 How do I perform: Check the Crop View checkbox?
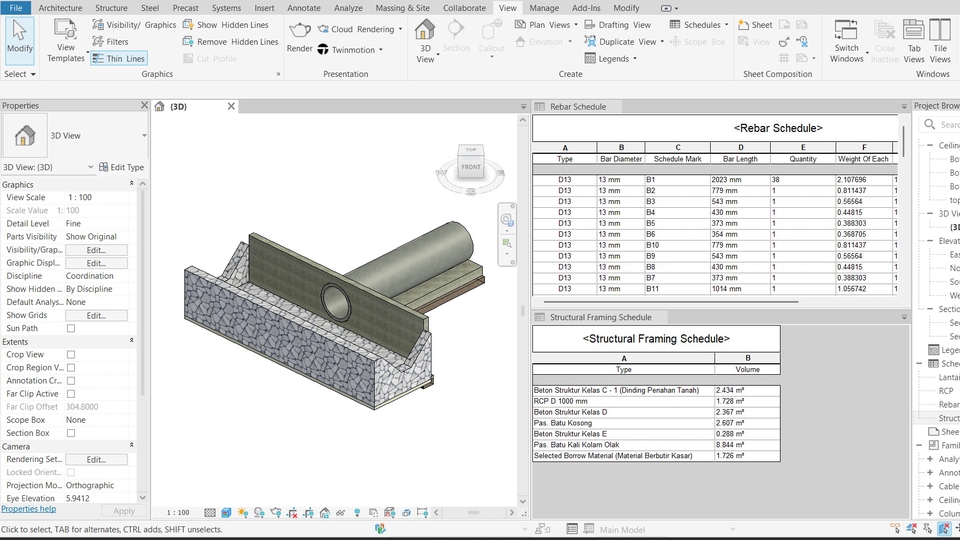pos(71,355)
